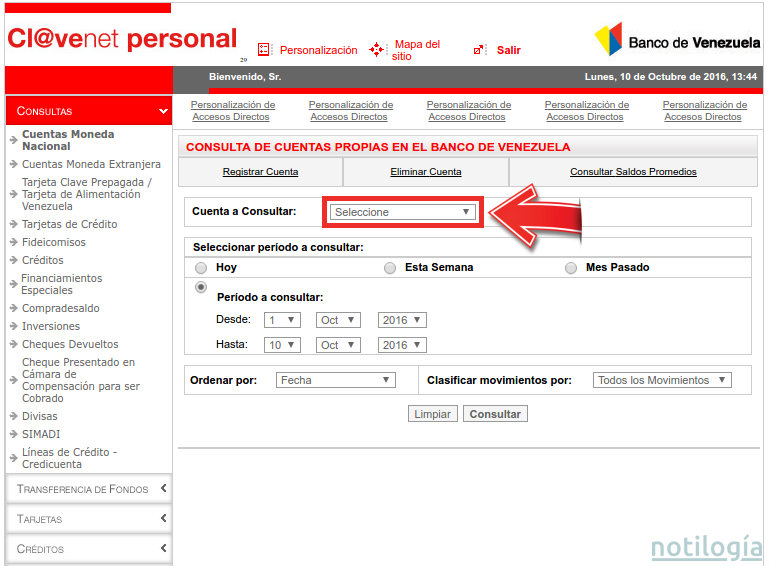The height and width of the screenshot is (566, 769).
Task: Click arrow icon beside Cuentas Moneda Extranjera
Action: [x=14, y=164]
